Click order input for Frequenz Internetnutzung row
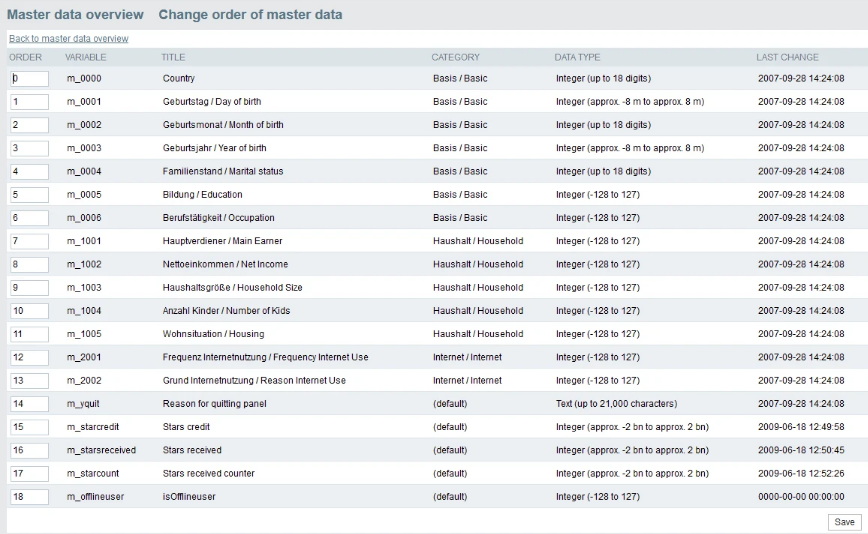The height and width of the screenshot is (534, 868). (x=29, y=357)
